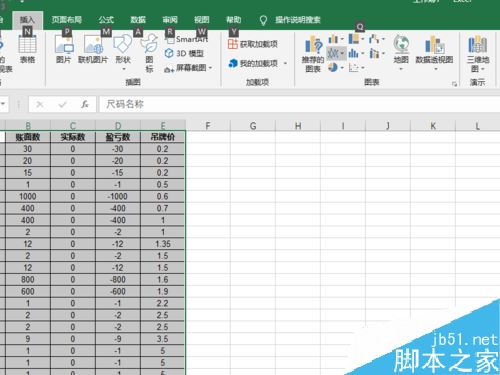Viewport: 500px width, 375px height.
Task: Select column H header
Action: 298,126
